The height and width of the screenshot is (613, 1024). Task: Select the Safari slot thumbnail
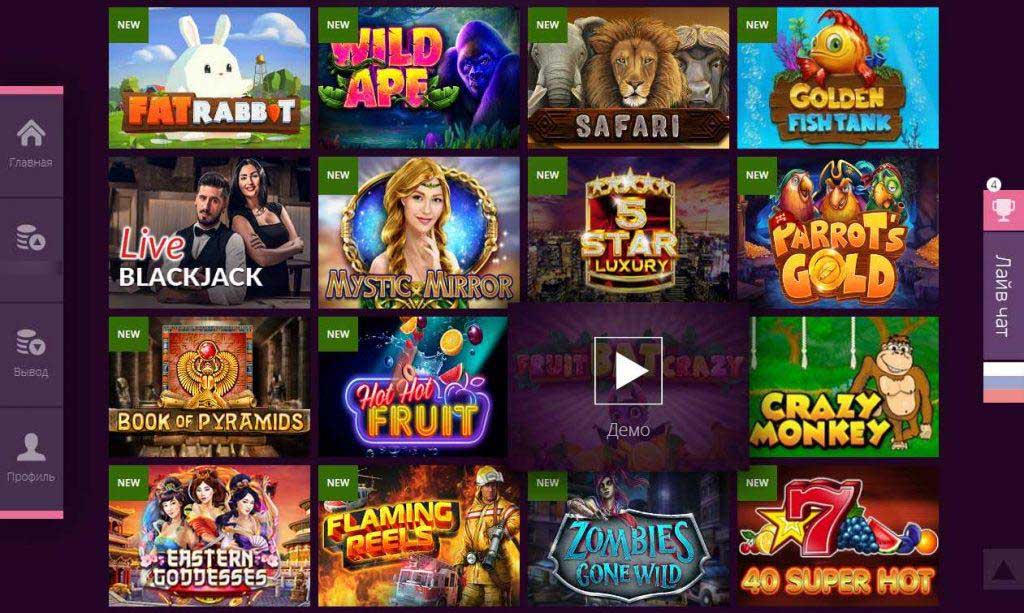(x=628, y=78)
